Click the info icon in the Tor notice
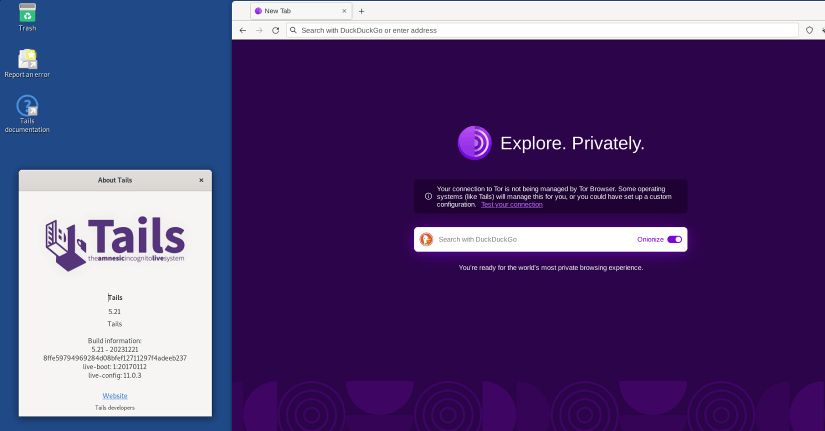The image size is (825, 431). 428,196
